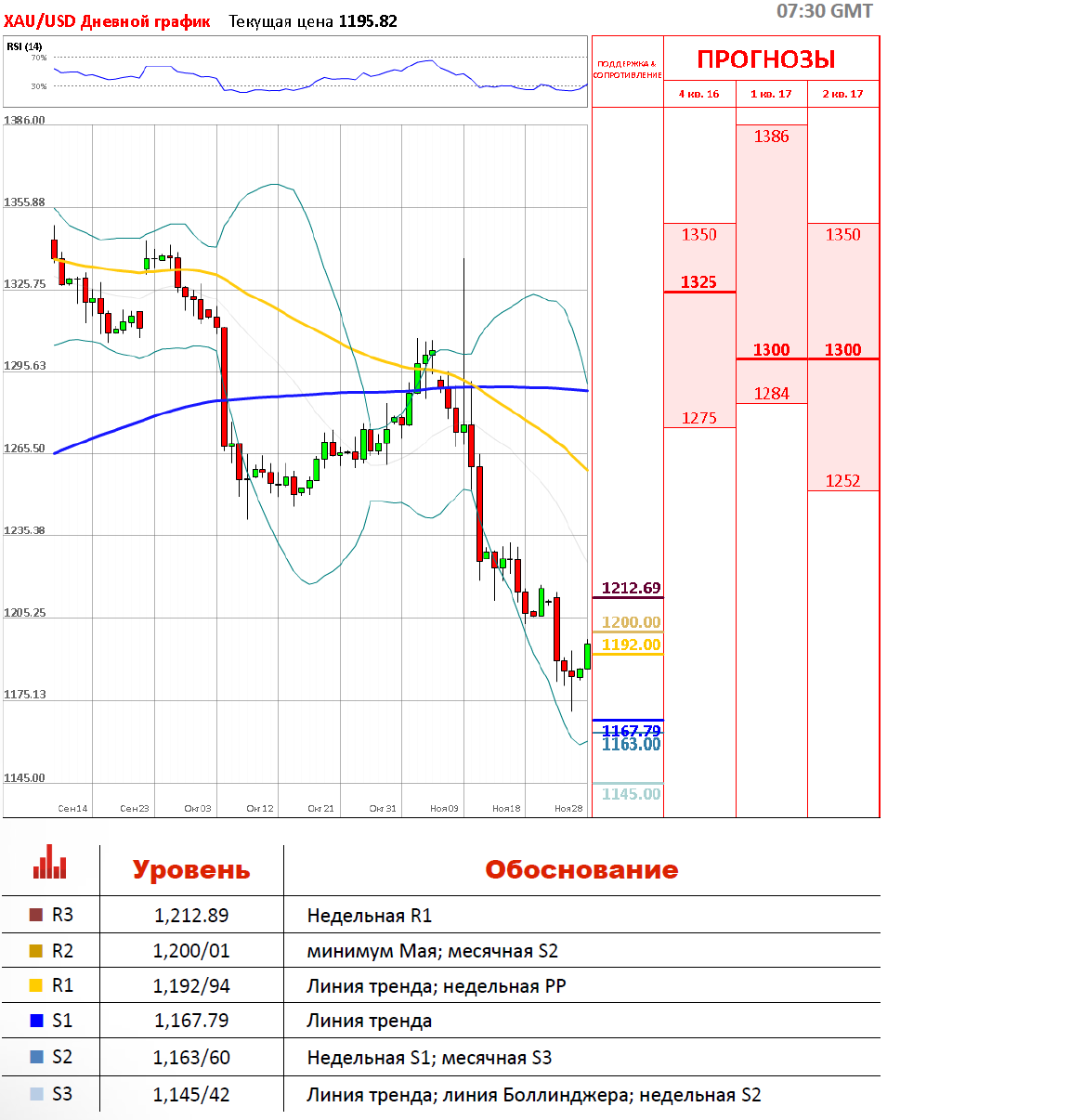Click the 1192.00 yellow level label
The image size is (1070, 1120).
pos(631,645)
